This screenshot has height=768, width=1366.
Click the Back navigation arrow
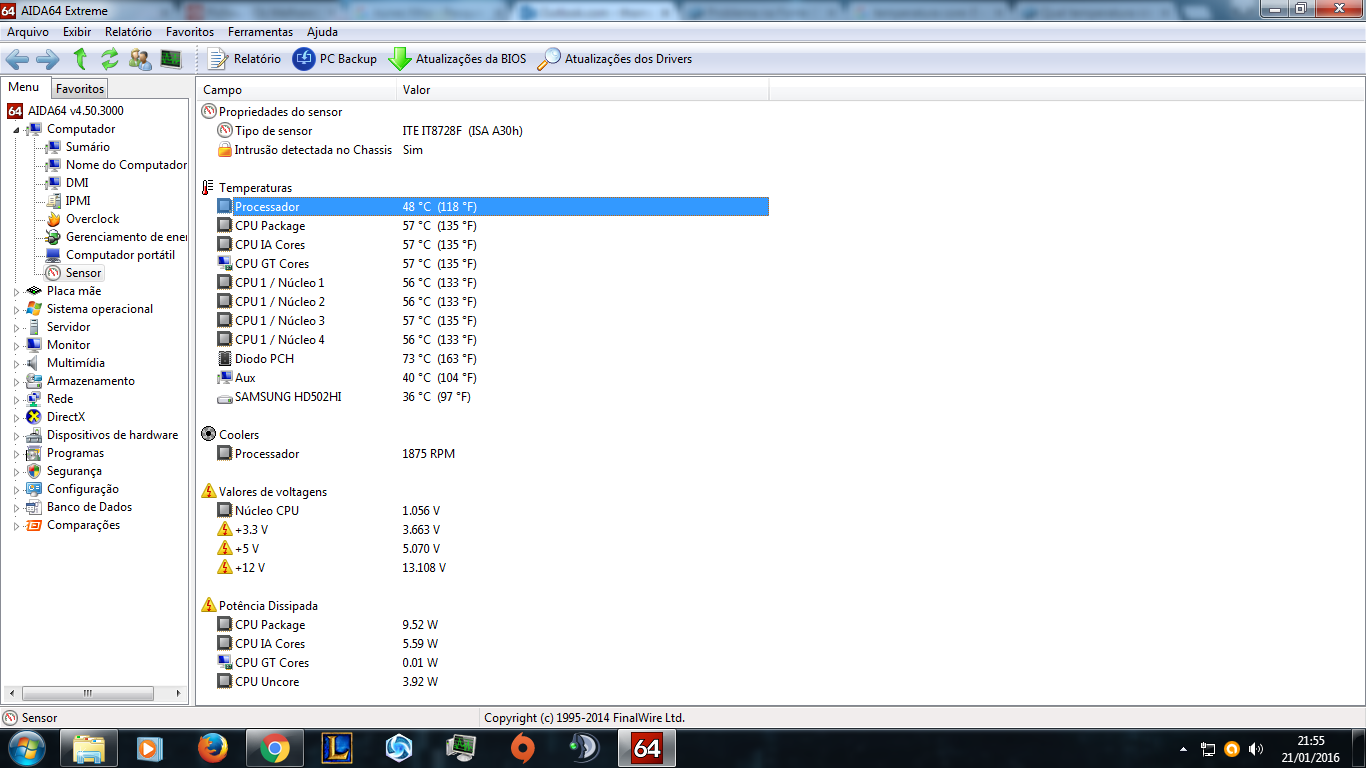pyautogui.click(x=17, y=59)
